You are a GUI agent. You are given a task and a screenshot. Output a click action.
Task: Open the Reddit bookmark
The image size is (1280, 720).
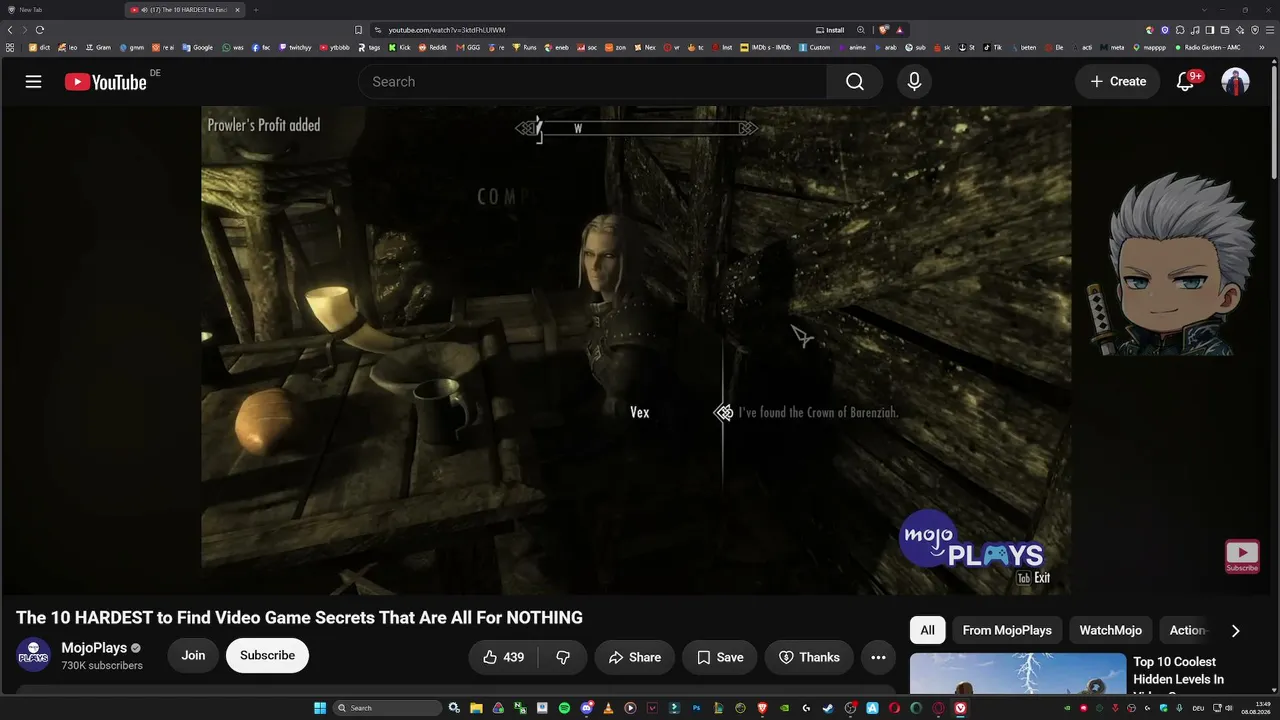click(x=432, y=47)
